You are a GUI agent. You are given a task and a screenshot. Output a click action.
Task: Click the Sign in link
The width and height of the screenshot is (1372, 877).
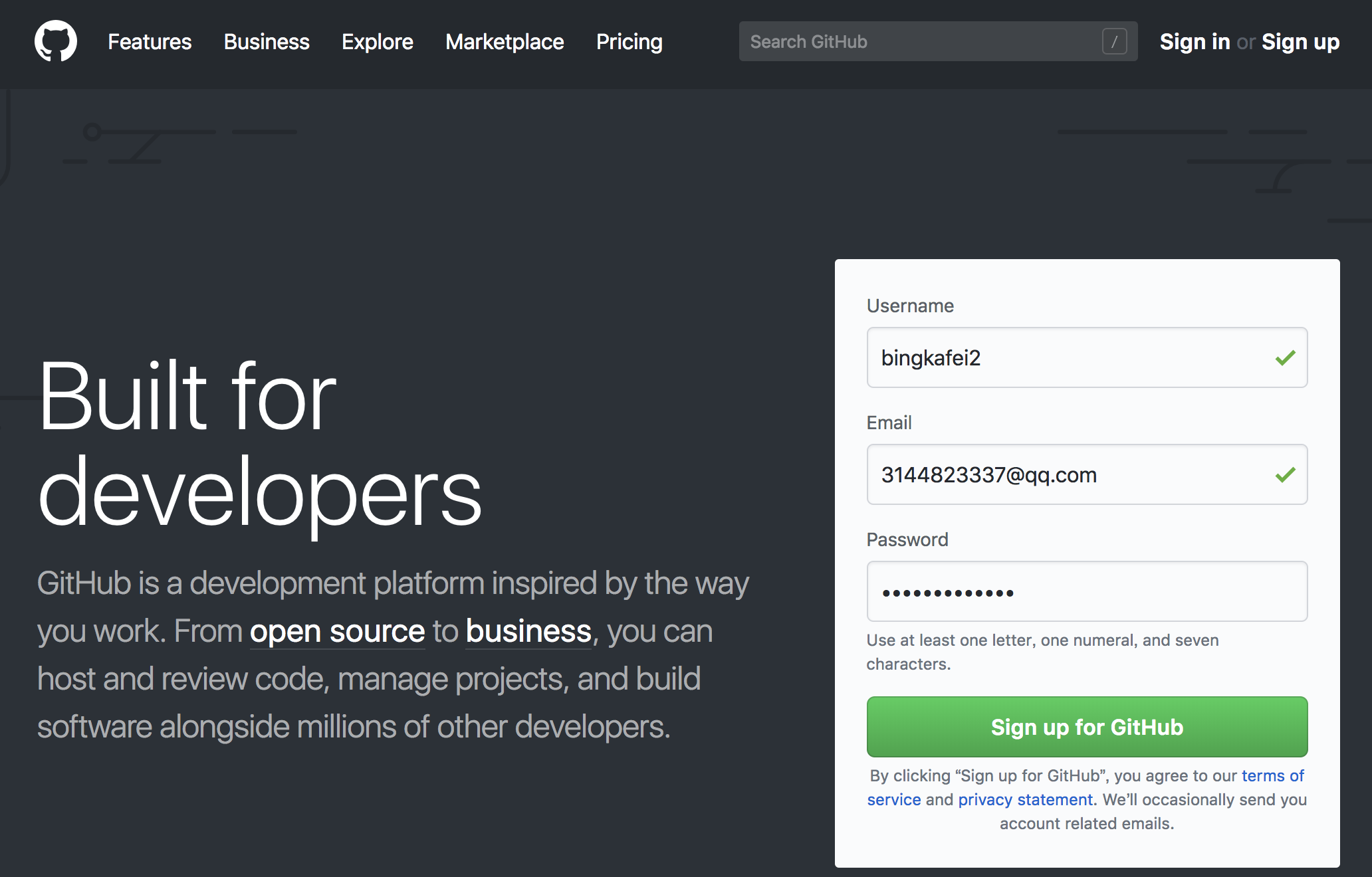[1195, 42]
